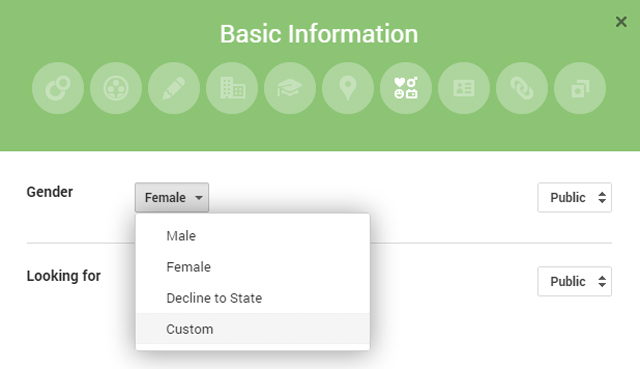Select the Links chain icon

click(x=522, y=88)
